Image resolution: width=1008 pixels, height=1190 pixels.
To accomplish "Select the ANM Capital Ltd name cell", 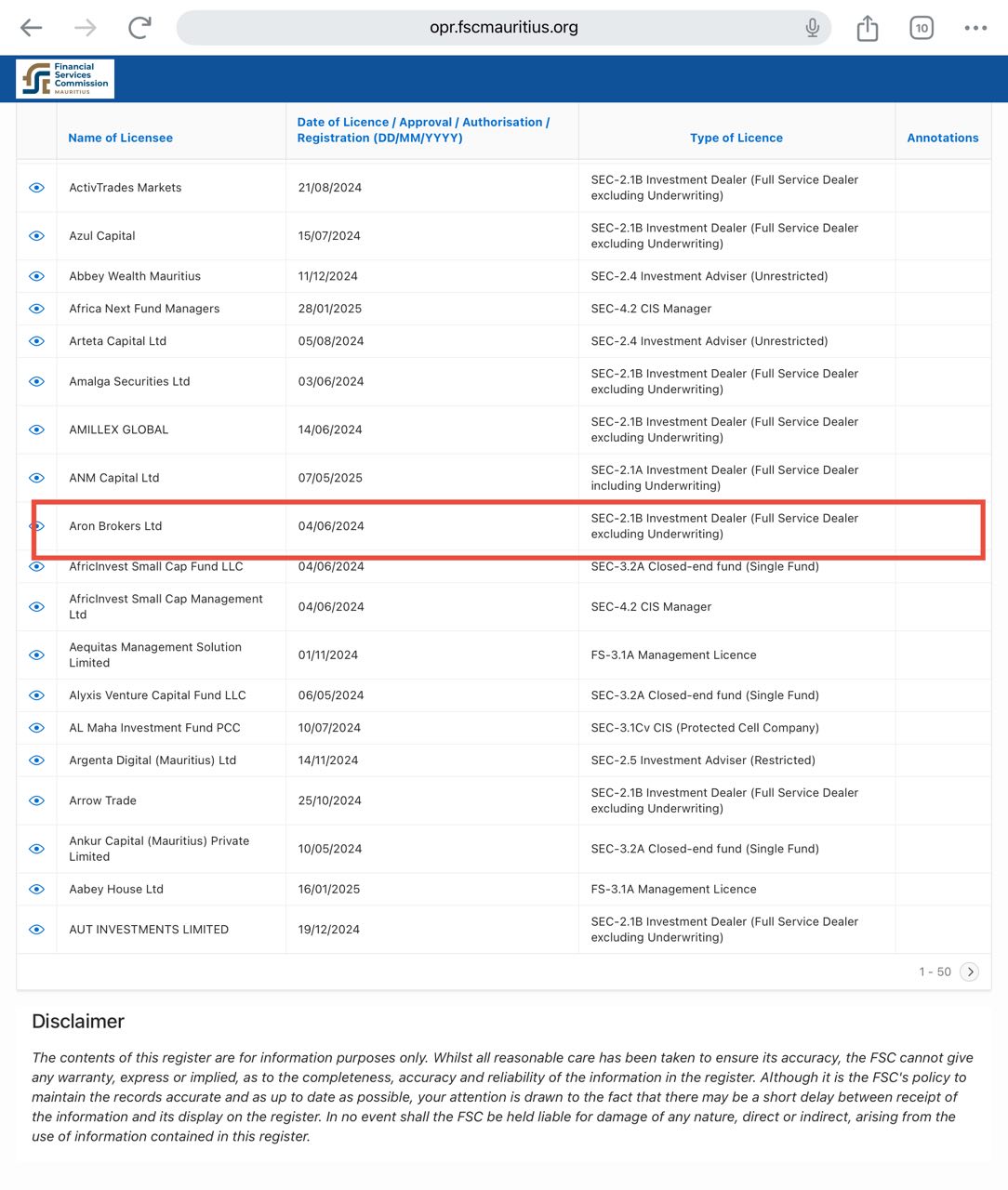I will click(x=114, y=478).
